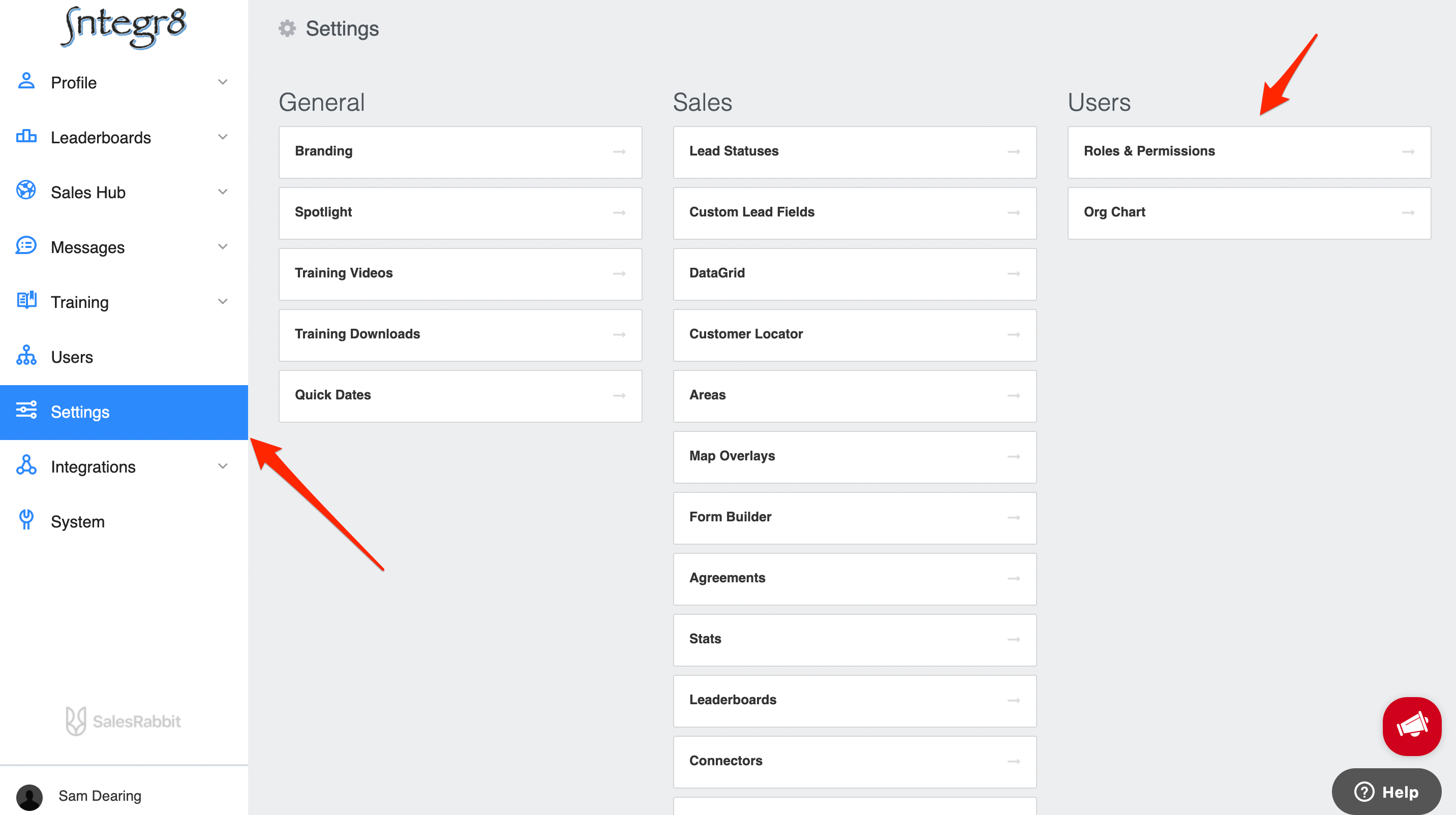Click the arrow on Training Downloads card
This screenshot has width=1456, height=815.
pyautogui.click(x=619, y=335)
